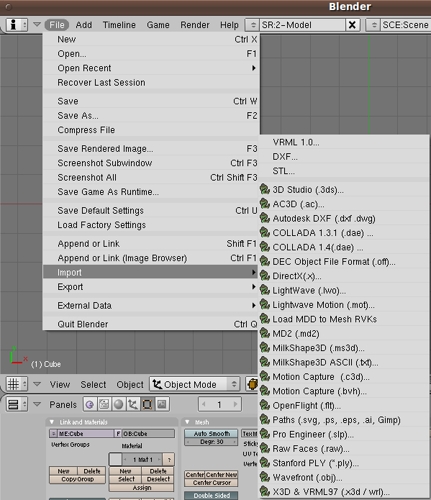This screenshot has width=431, height=500.
Task: Click the Center New button
Action: tap(222, 474)
